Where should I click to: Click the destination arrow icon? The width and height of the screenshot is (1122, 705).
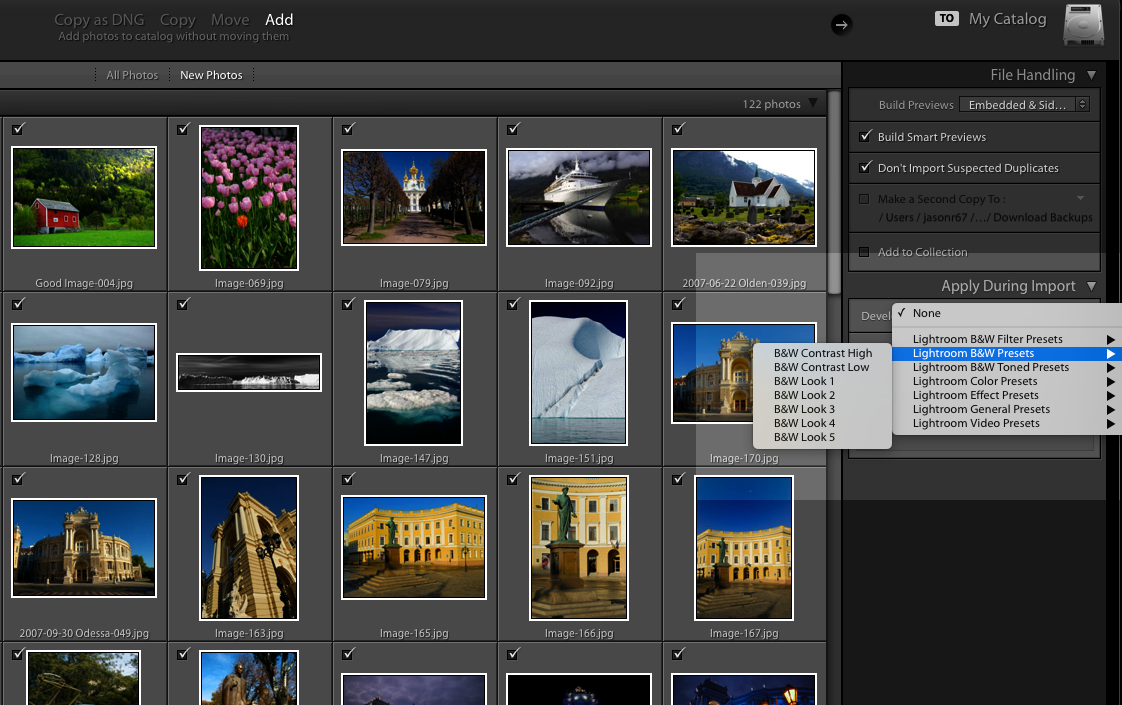[x=842, y=25]
